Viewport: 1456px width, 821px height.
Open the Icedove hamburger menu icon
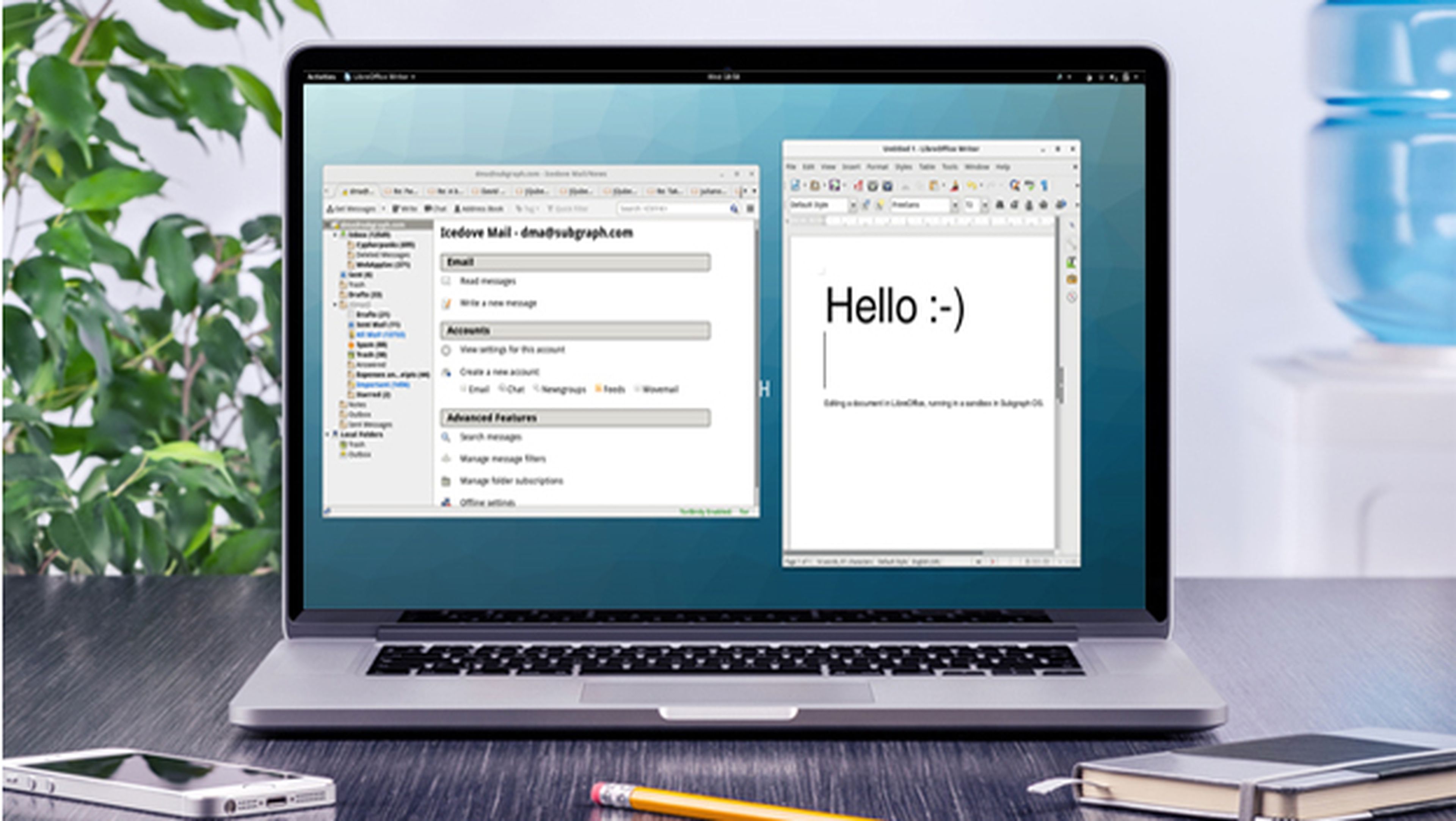click(750, 208)
